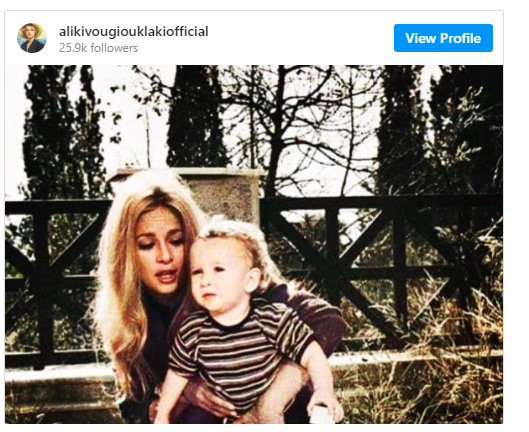
Task: Click the child's striped shirt
Action: tap(239, 351)
